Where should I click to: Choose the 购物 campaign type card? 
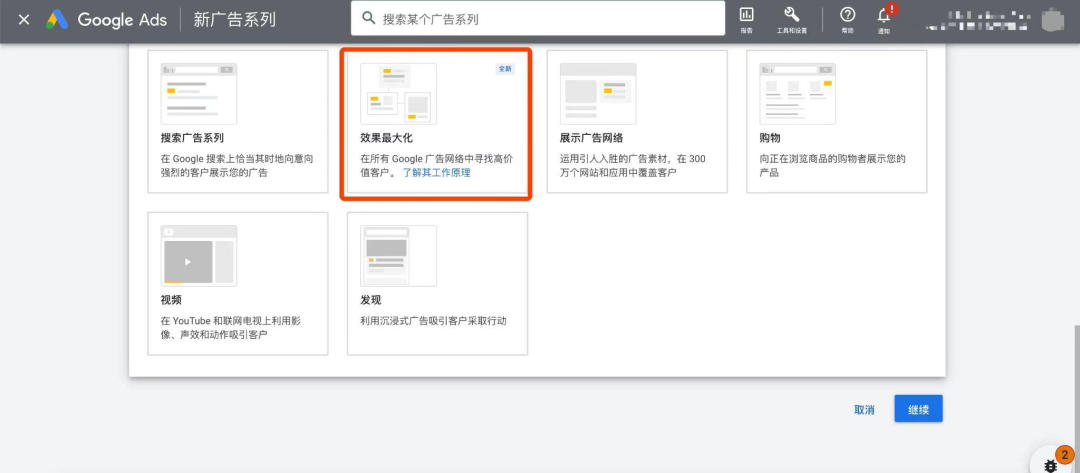click(836, 121)
